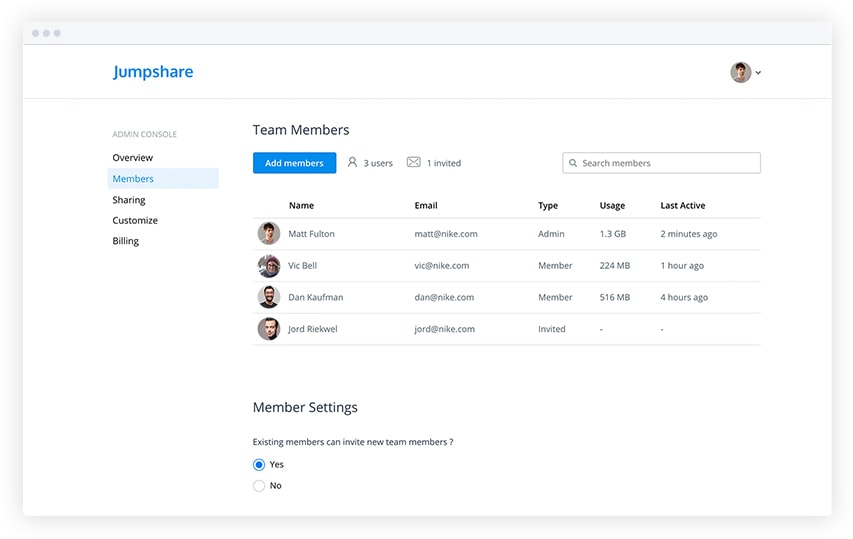Navigate to Billing
Screen dimensions: 853x539
pos(126,241)
